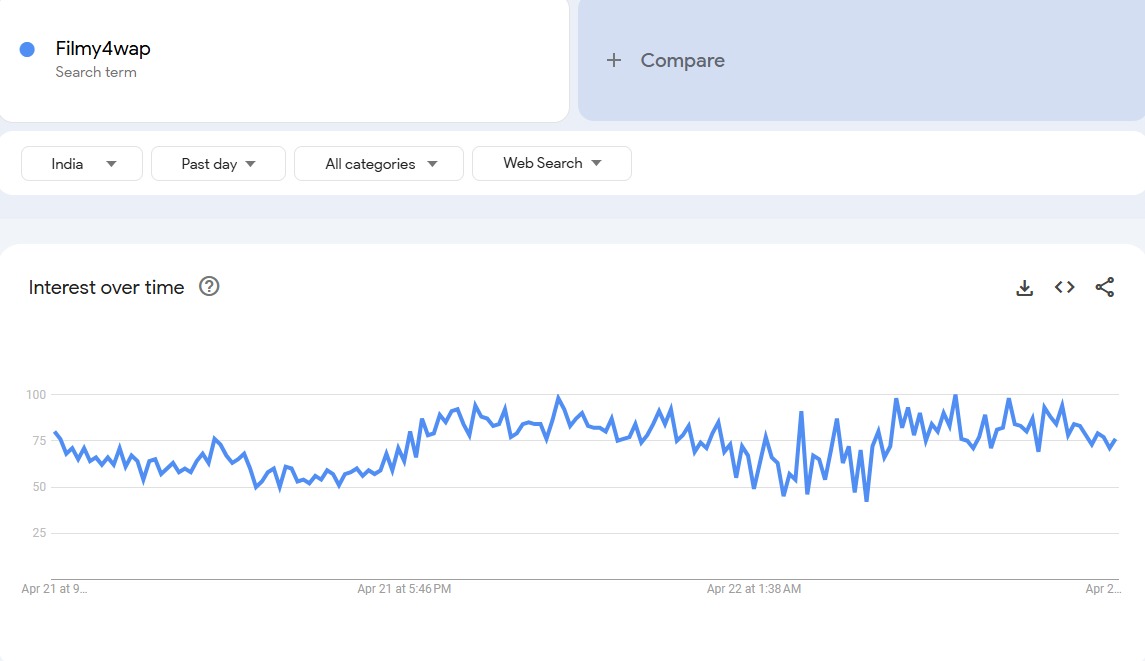Click the 75 axis label
This screenshot has width=1145, height=661.
tap(39, 440)
